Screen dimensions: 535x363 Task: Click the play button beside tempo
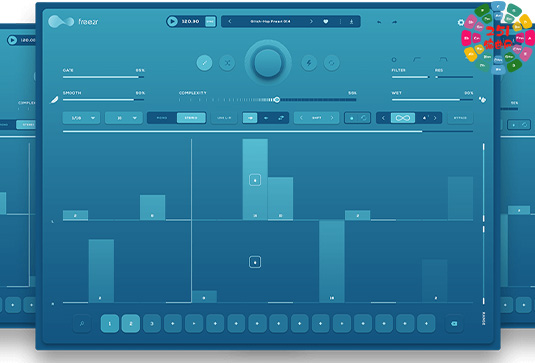[x=172, y=21]
